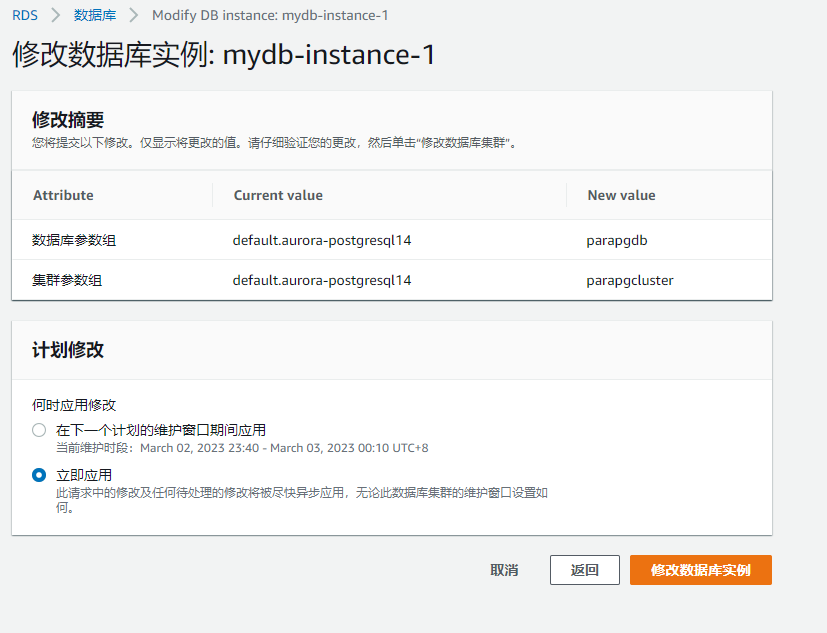Click the 修改摘要 section heading
This screenshot has width=827, height=633.
[68, 120]
